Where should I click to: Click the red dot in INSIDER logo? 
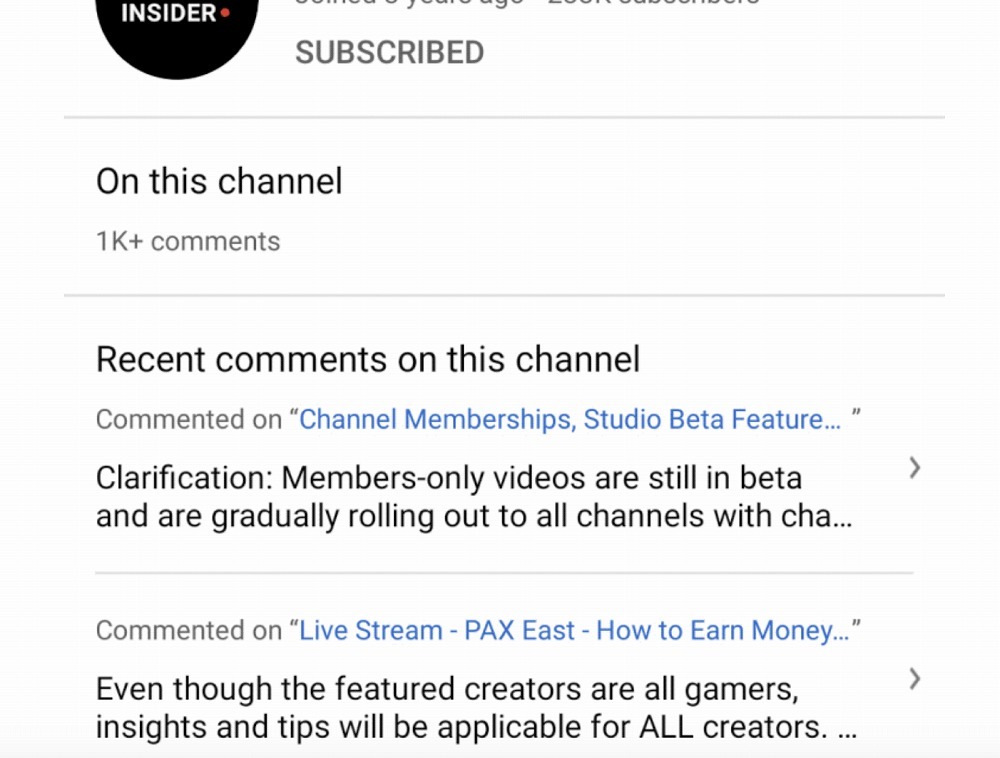tap(224, 12)
